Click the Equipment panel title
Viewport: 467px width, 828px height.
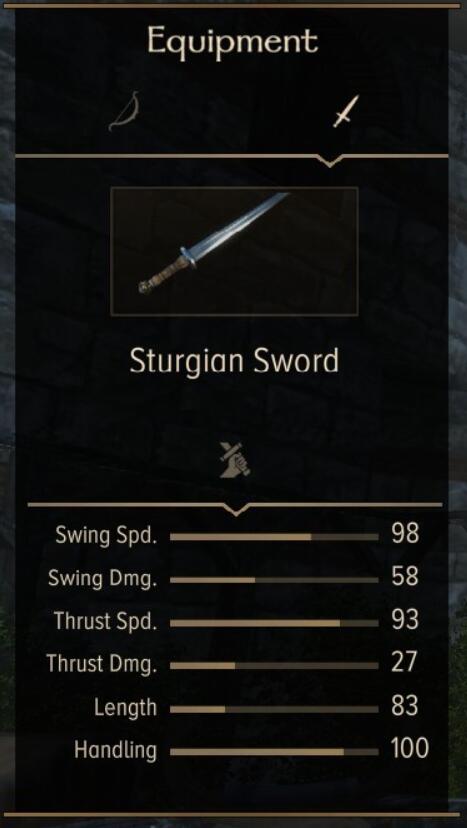tap(233, 41)
